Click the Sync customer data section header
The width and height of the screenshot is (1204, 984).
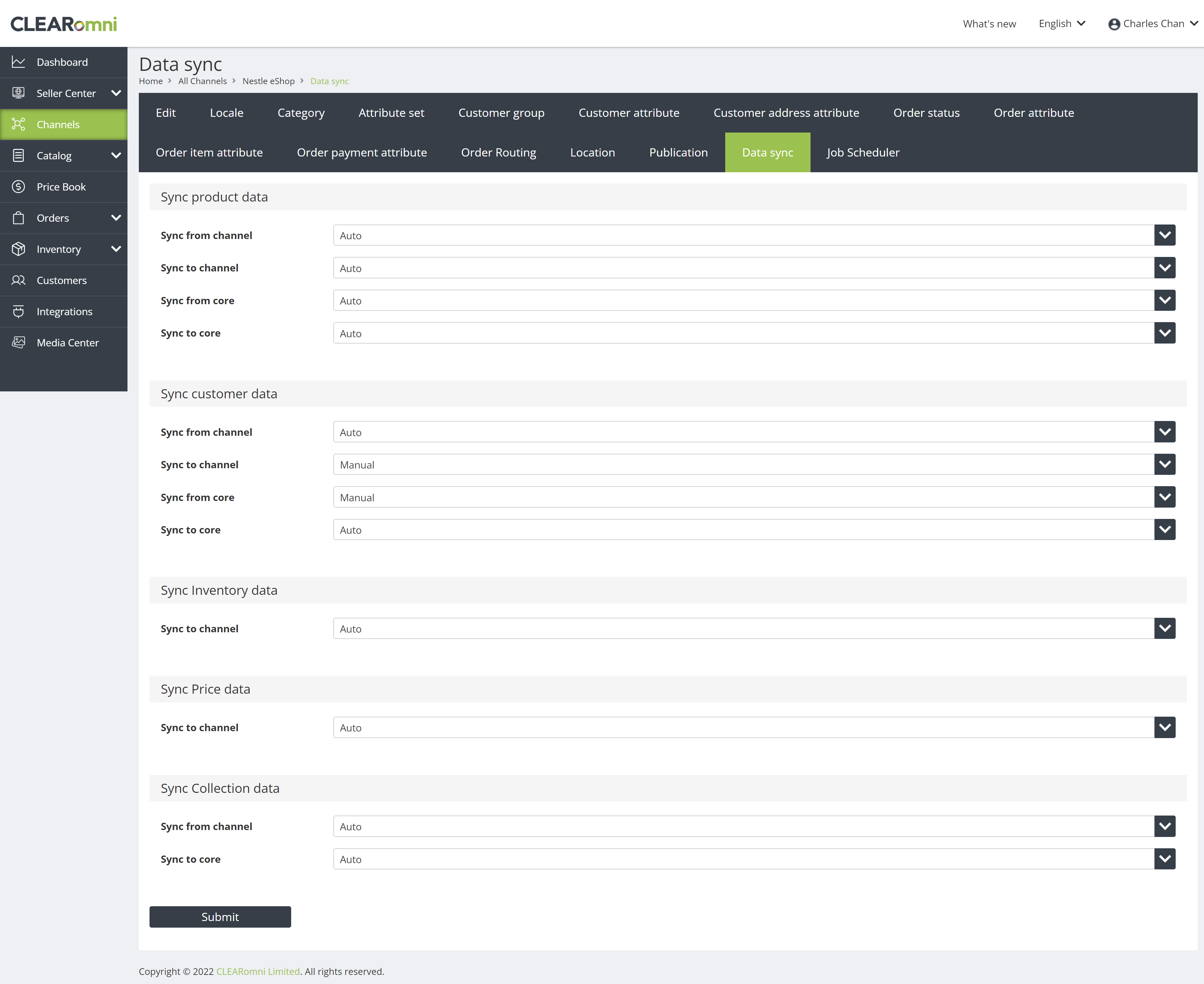click(x=668, y=393)
